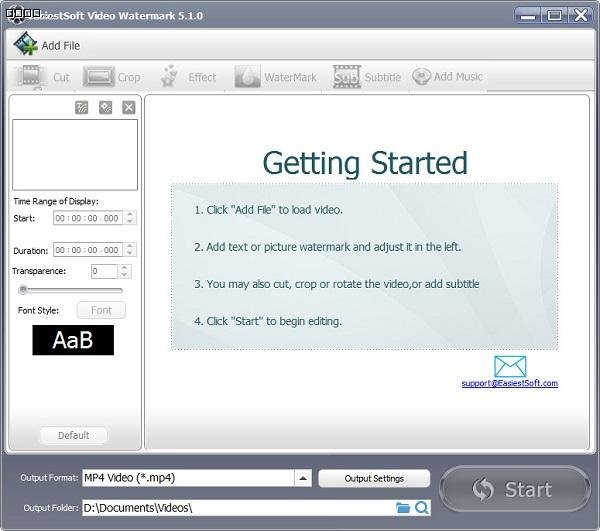Screen dimensions: 600x531
Task: Click the add picture watermark icon
Action: [106, 108]
